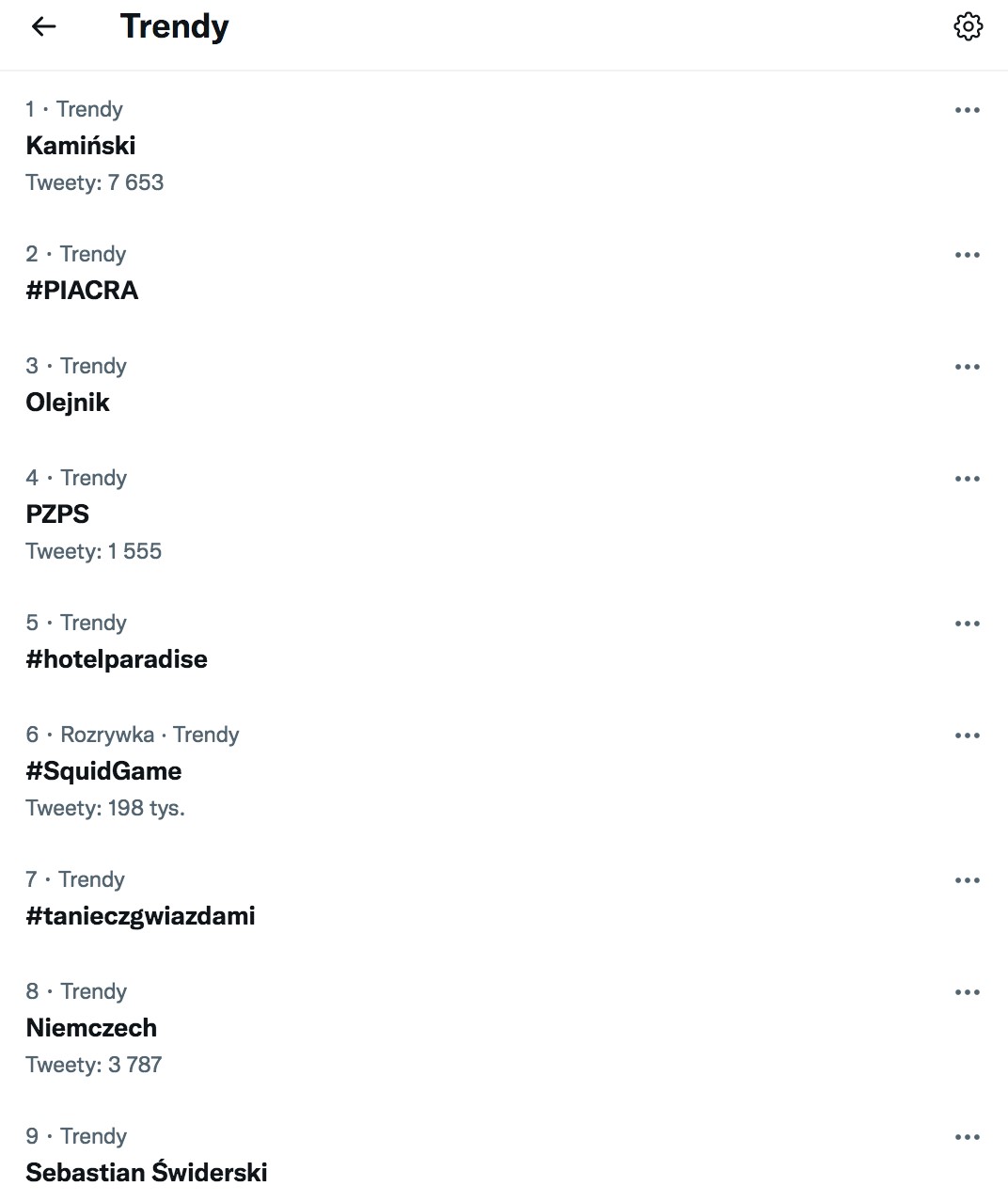Open more options for Kamiński trend
The height and width of the screenshot is (1202, 1008).
click(967, 110)
